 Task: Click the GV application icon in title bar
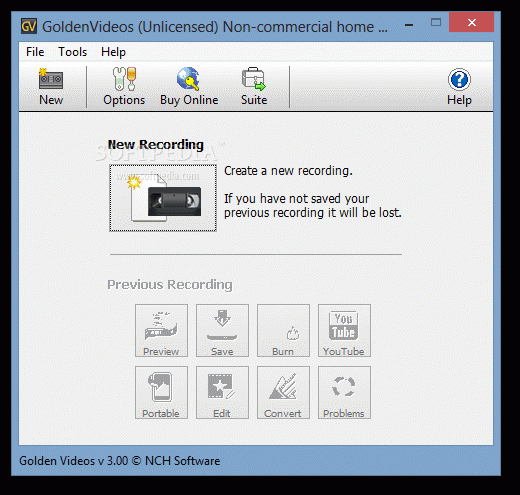pos(29,26)
